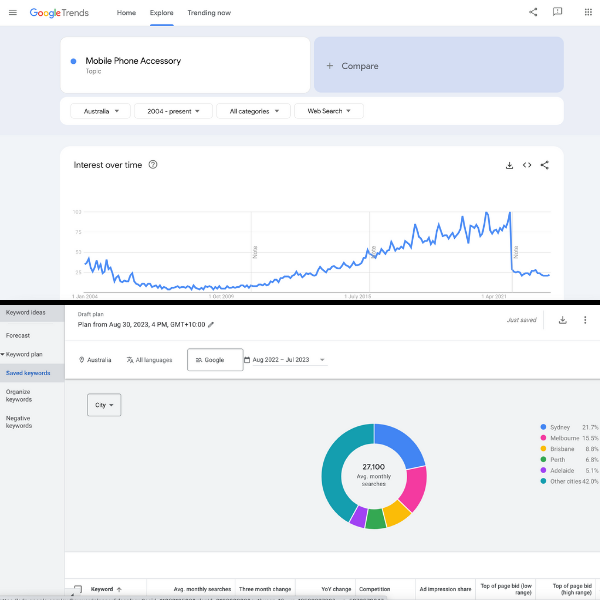The width and height of the screenshot is (600, 600).
Task: Tick the select-all keywords checkbox
Action: 78,589
